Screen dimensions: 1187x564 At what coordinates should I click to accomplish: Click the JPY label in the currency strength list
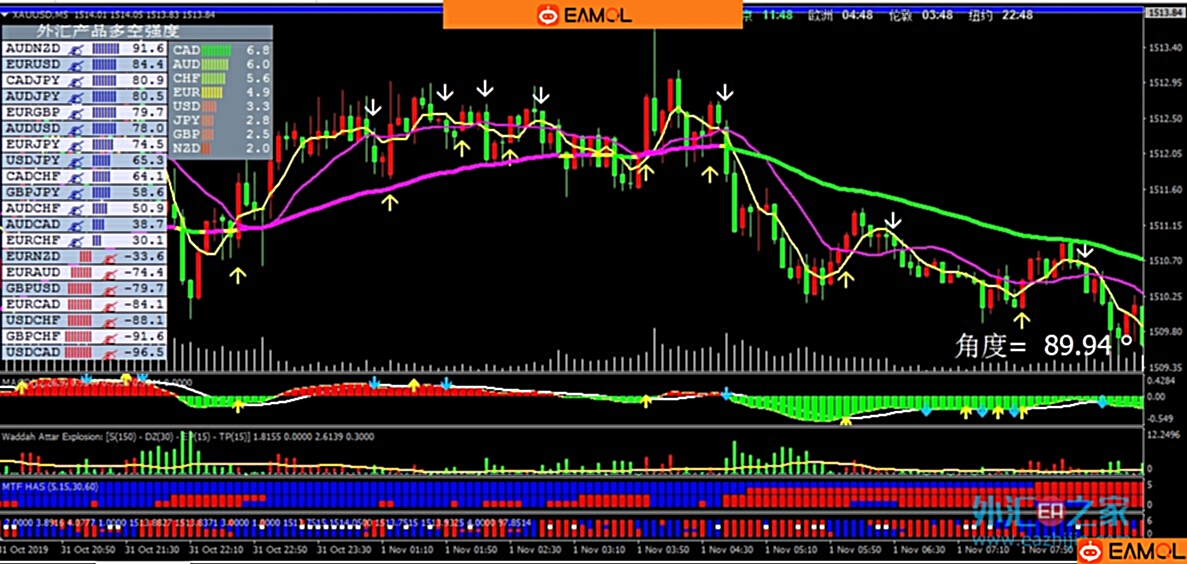[187, 120]
